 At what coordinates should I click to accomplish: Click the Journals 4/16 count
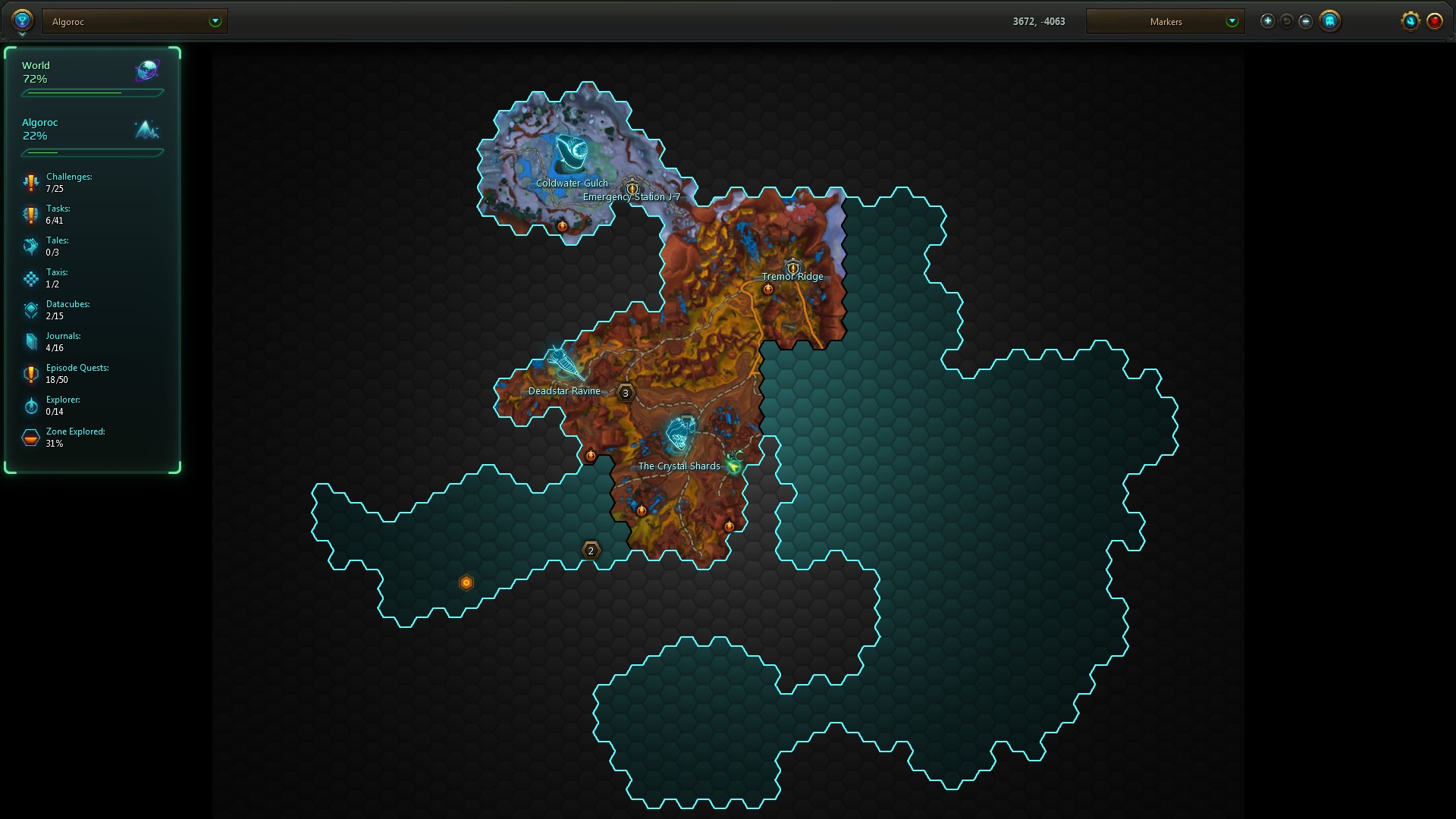point(55,348)
